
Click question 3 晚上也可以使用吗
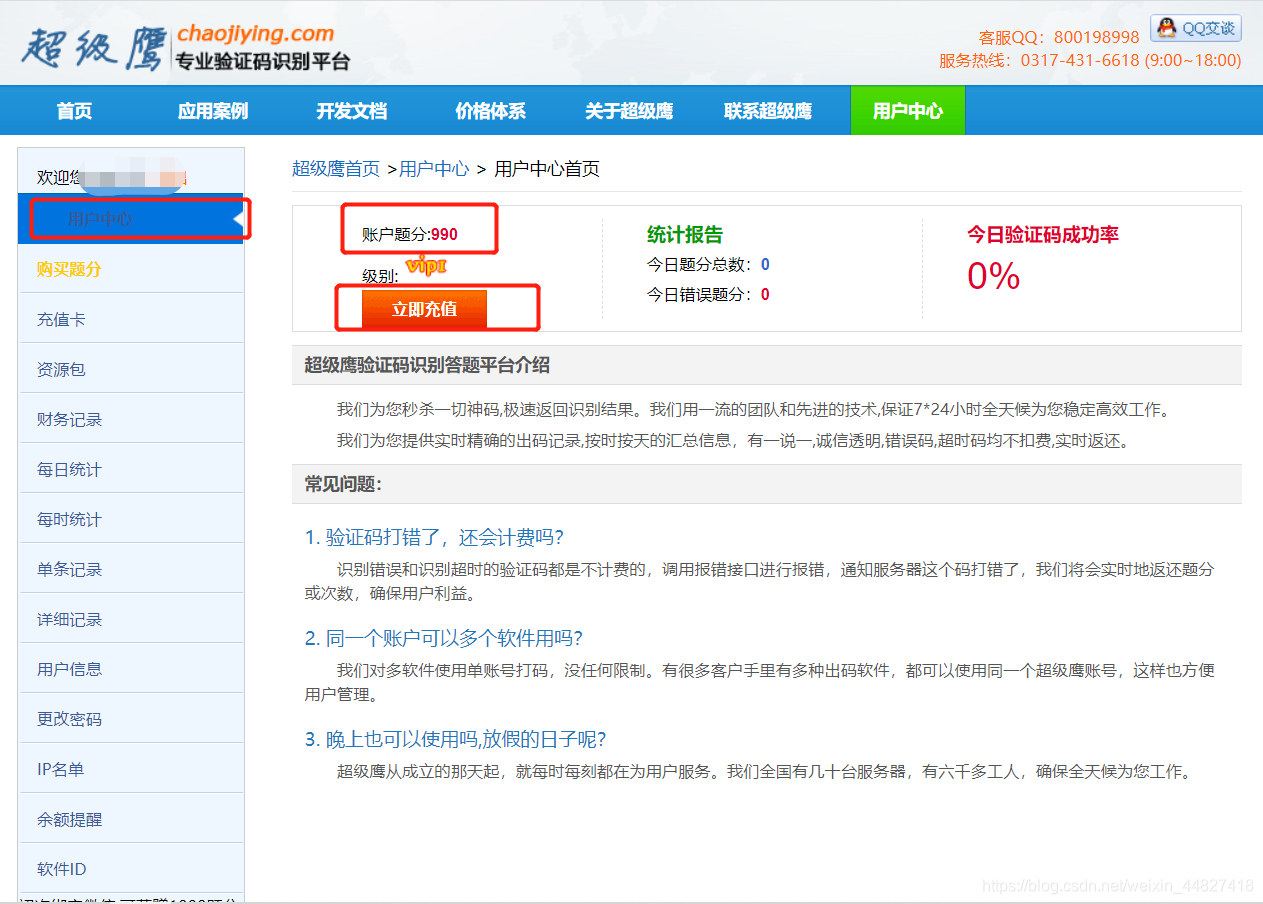(455, 739)
